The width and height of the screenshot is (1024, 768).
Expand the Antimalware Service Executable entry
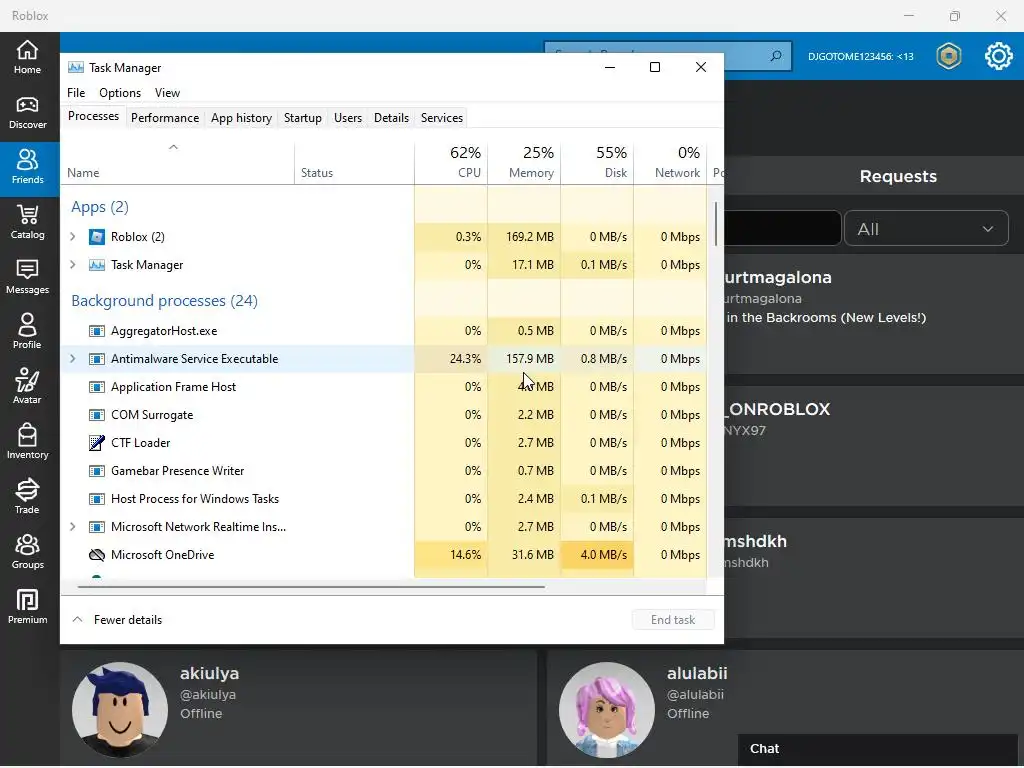72,359
